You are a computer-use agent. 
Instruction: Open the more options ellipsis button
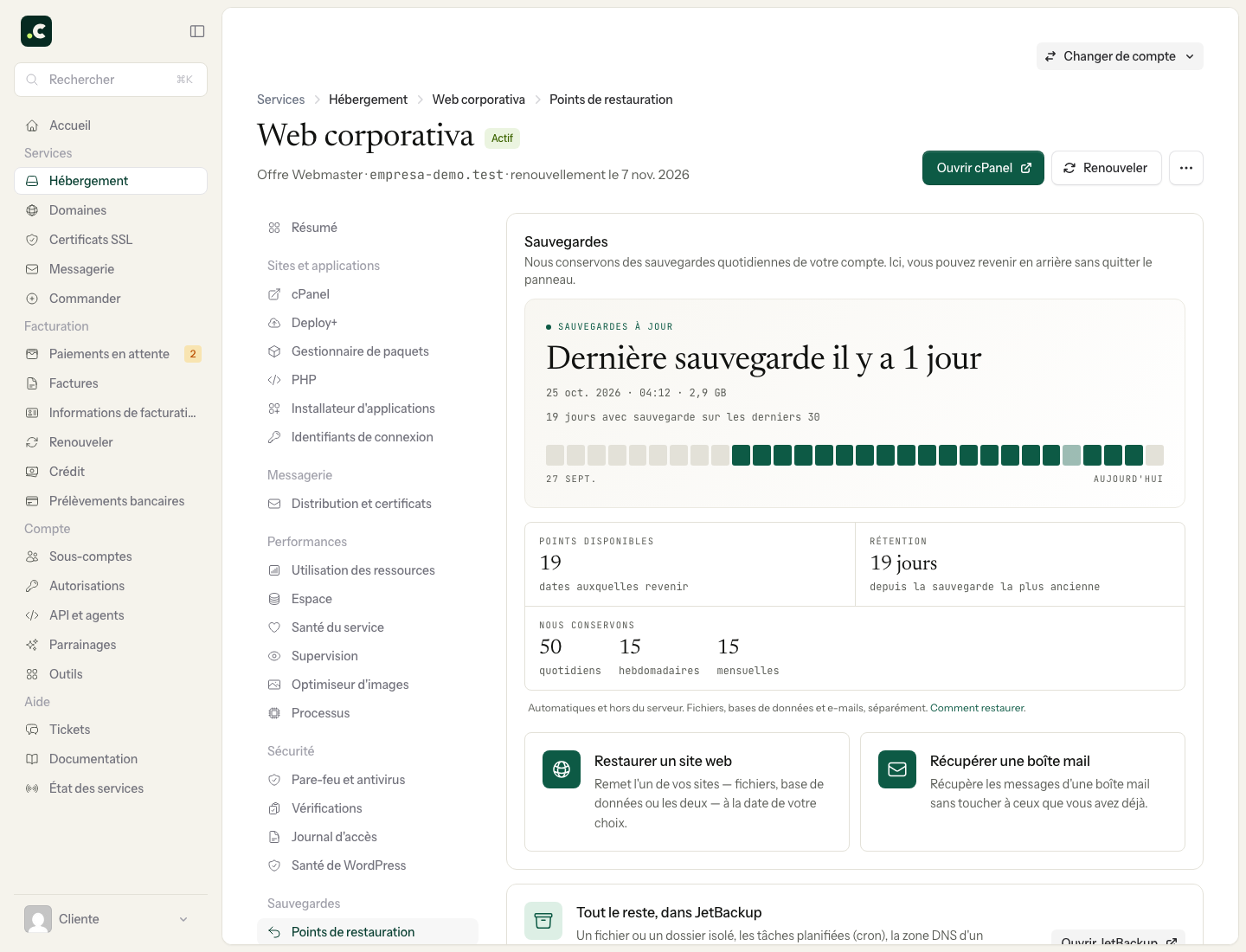click(1186, 168)
